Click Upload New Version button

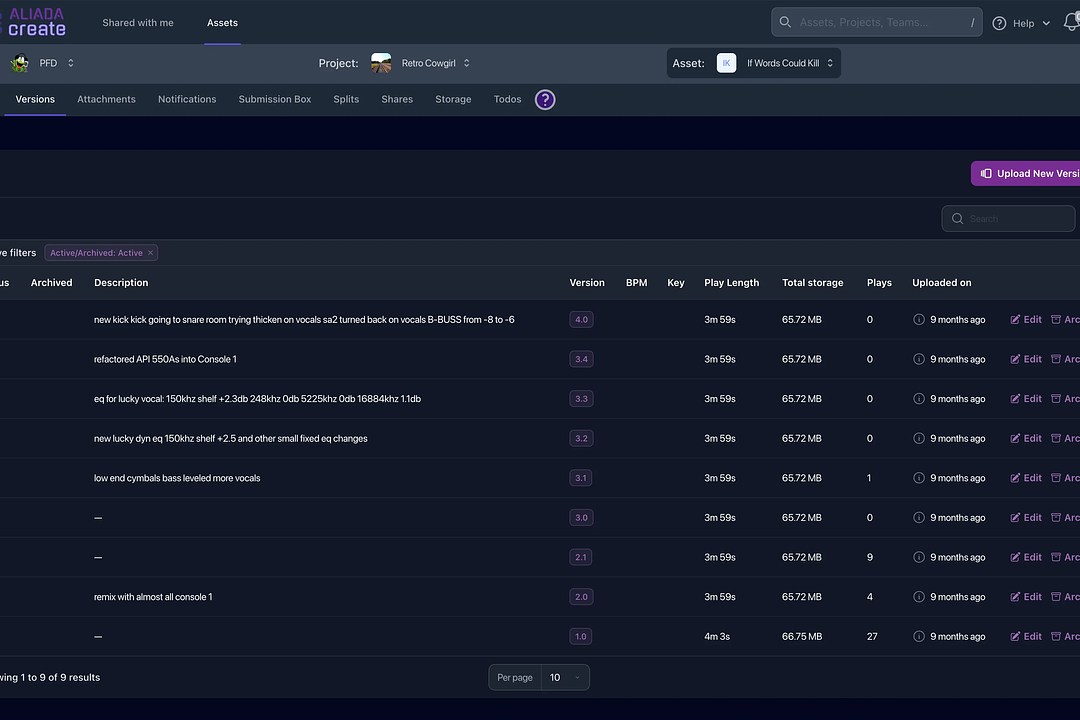(x=1027, y=173)
